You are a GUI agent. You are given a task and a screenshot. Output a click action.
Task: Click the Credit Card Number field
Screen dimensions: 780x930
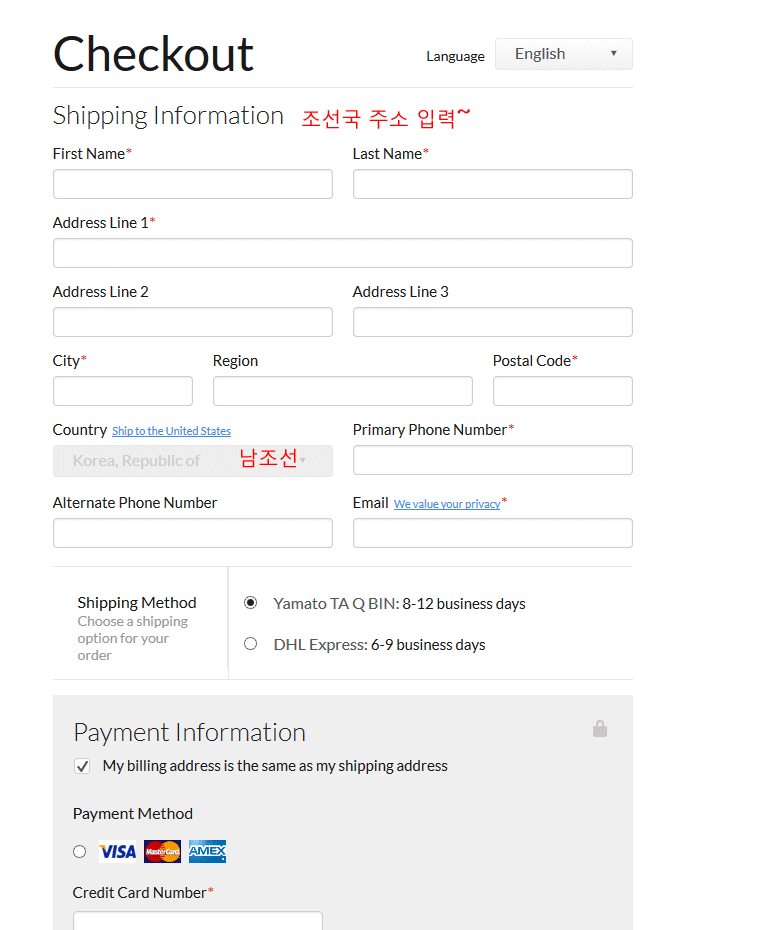[197, 920]
